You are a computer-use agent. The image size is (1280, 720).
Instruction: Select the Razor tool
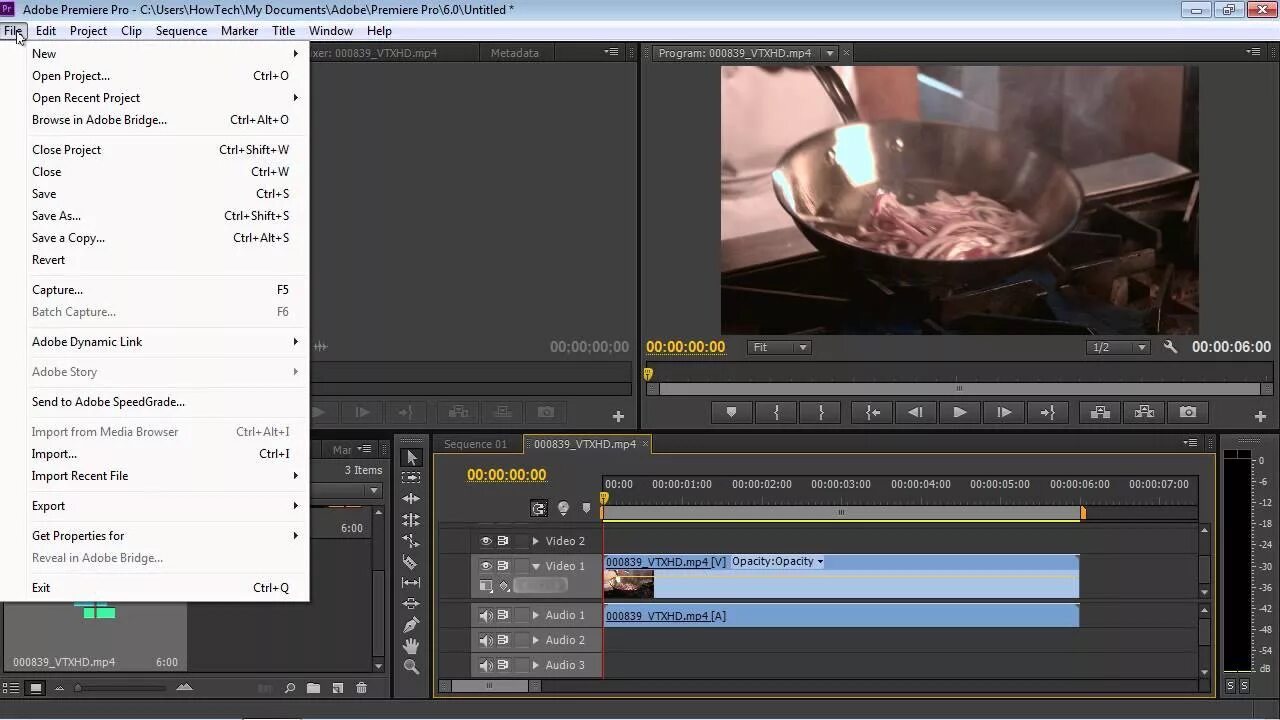(x=411, y=562)
